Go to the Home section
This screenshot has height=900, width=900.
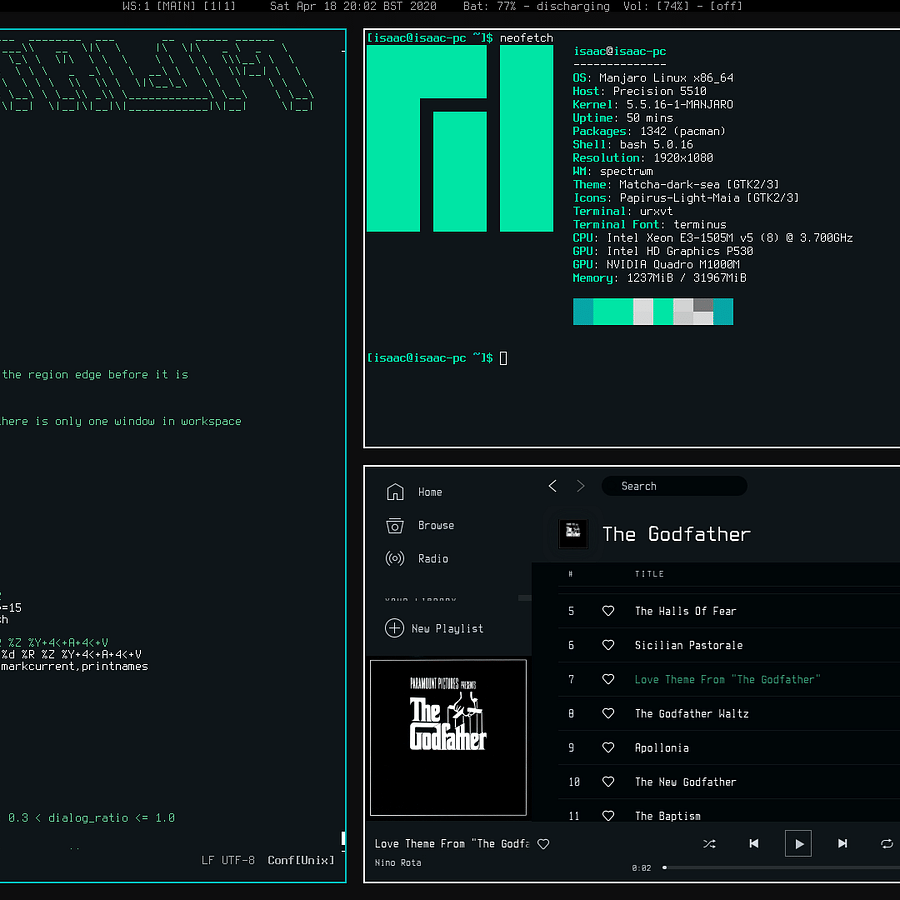395,492
